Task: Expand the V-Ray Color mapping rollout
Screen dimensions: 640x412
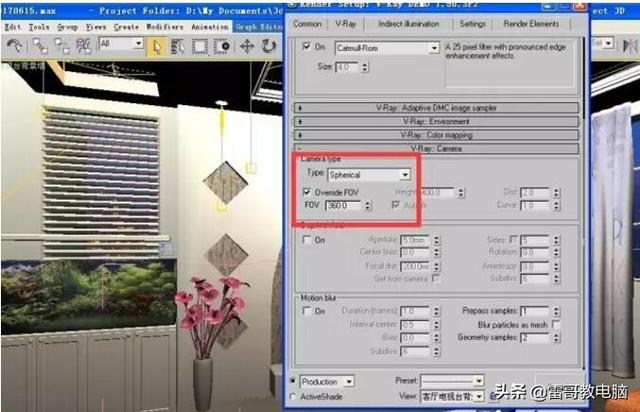Action: (x=436, y=135)
